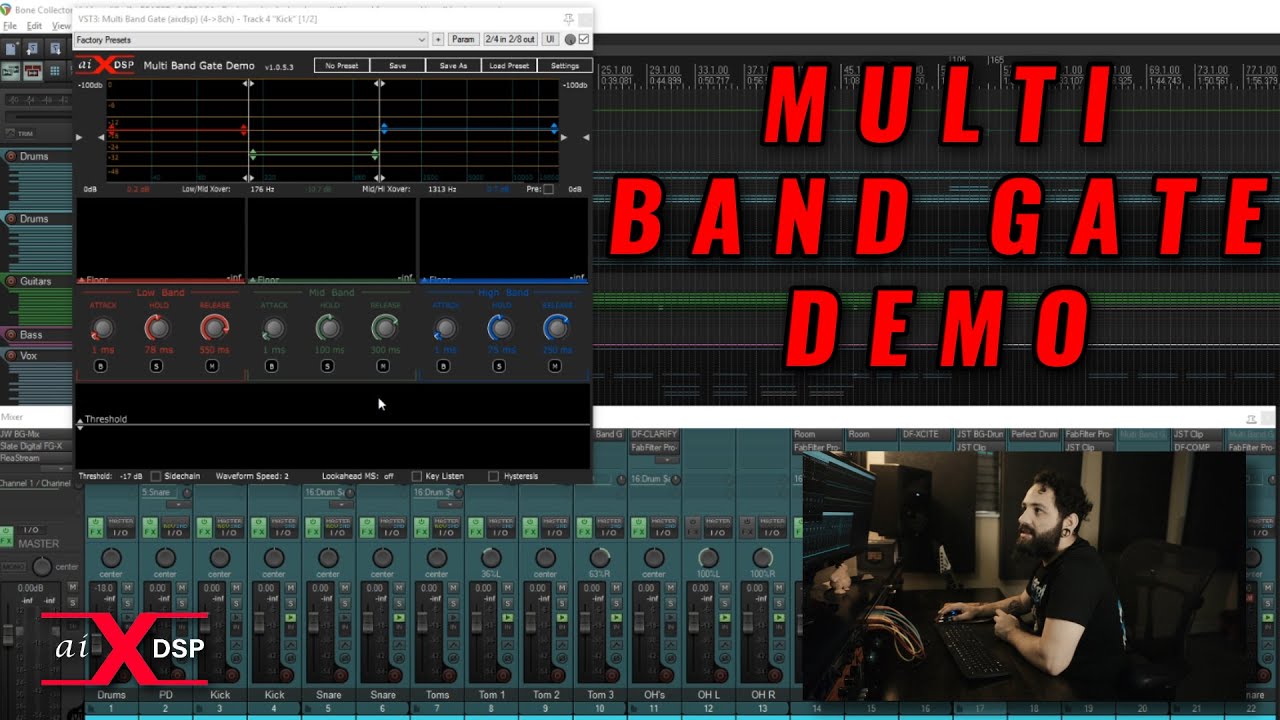Click the Threshold line handle
The image size is (1280, 720).
[x=80, y=424]
